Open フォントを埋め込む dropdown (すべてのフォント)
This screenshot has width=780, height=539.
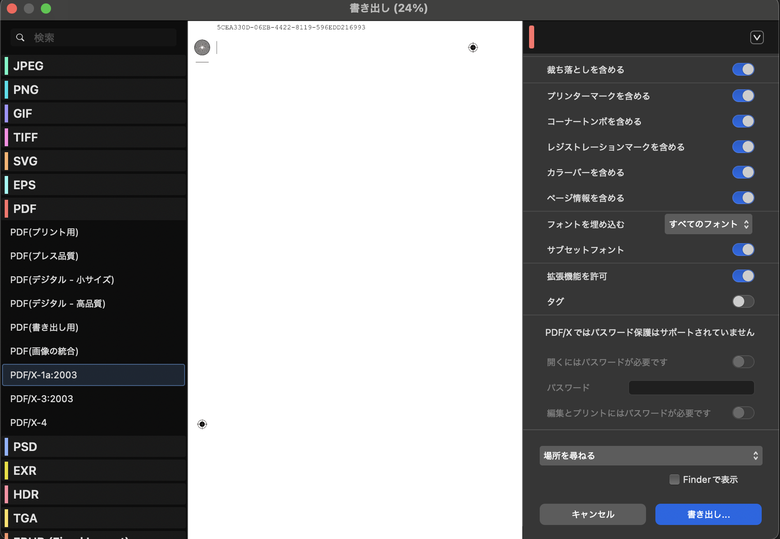click(x=708, y=224)
